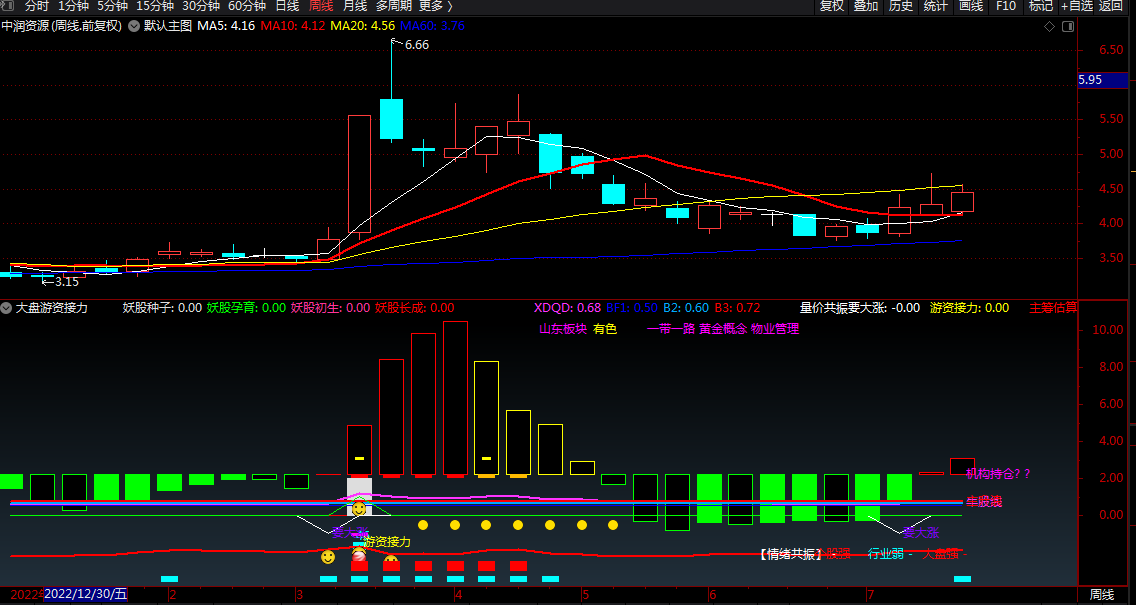Click the 妖股孕育: 0.00 label
Viewport: 1136px width, 605px height.
(246, 308)
